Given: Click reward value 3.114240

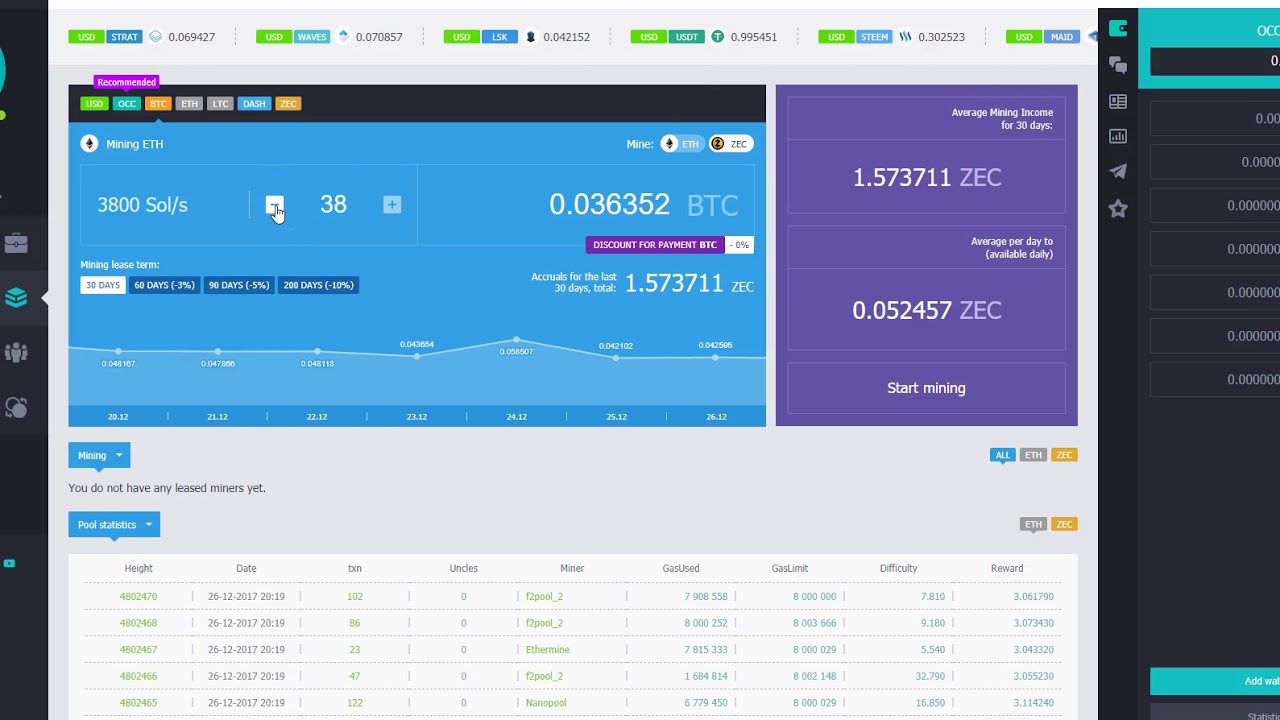Looking at the screenshot, I should point(1033,703).
